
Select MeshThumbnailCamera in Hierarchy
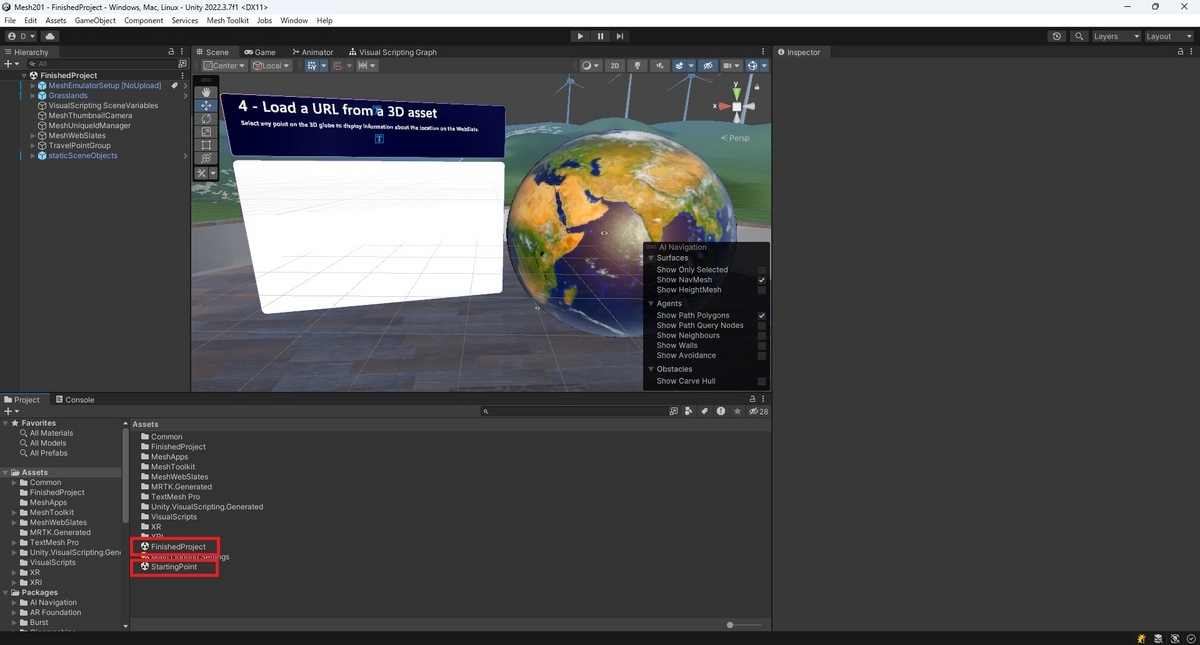[90, 116]
